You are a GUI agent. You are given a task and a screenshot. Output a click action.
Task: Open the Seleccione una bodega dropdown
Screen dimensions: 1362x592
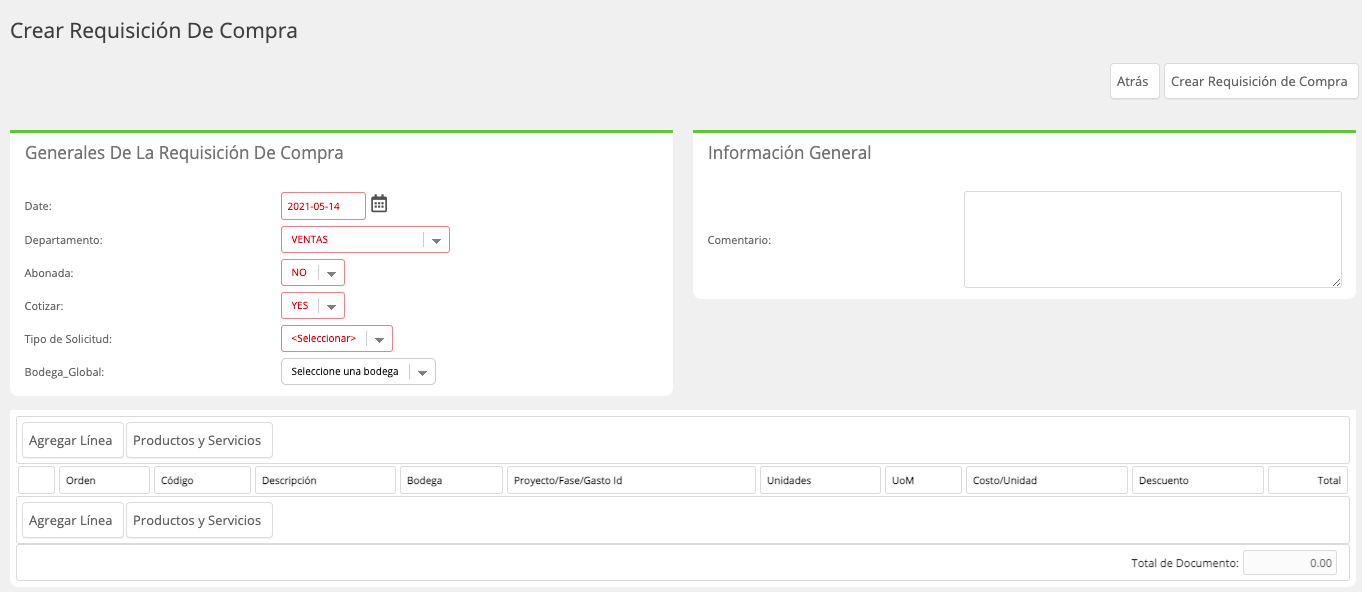pyautogui.click(x=358, y=372)
